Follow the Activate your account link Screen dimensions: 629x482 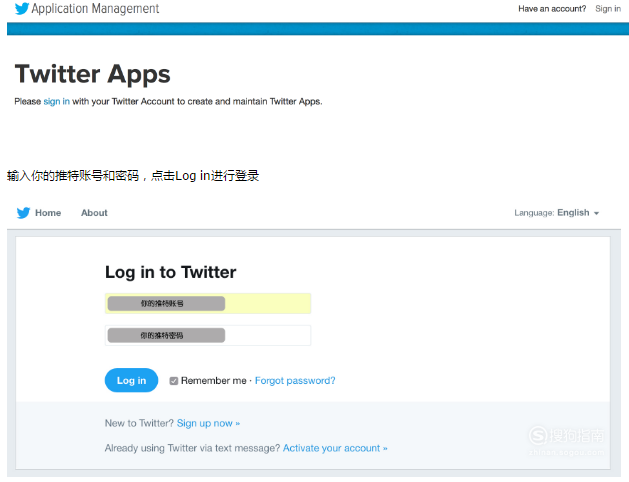(x=335, y=448)
